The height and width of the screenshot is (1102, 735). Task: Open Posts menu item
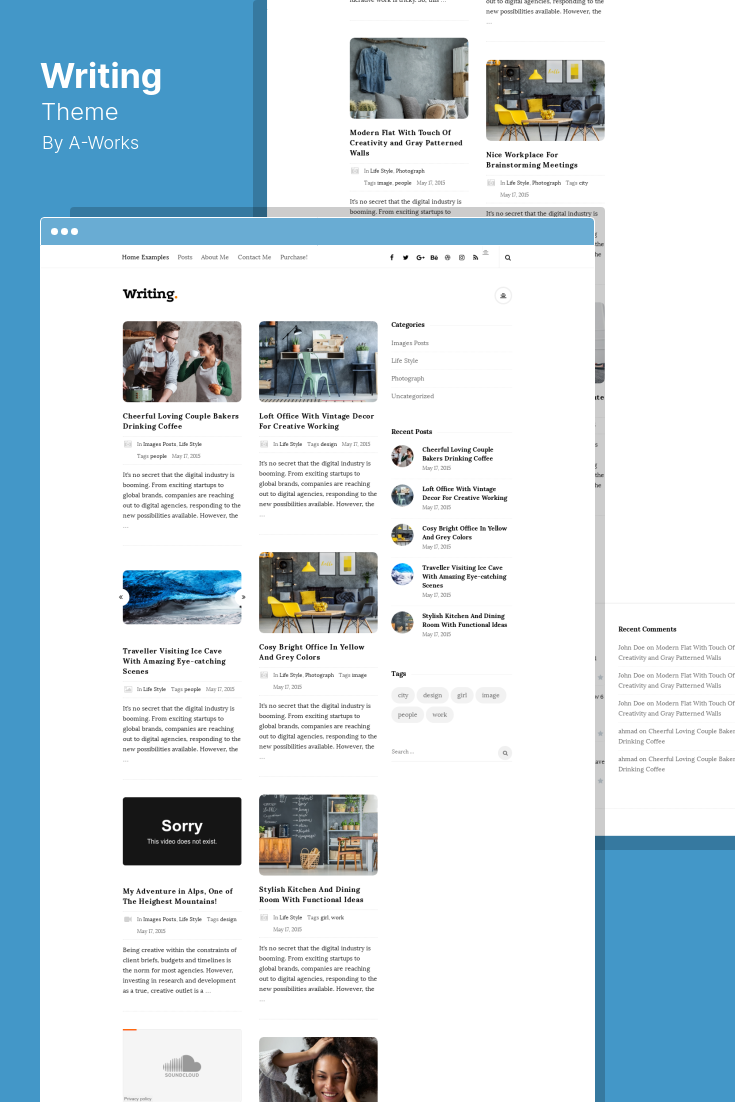(185, 257)
